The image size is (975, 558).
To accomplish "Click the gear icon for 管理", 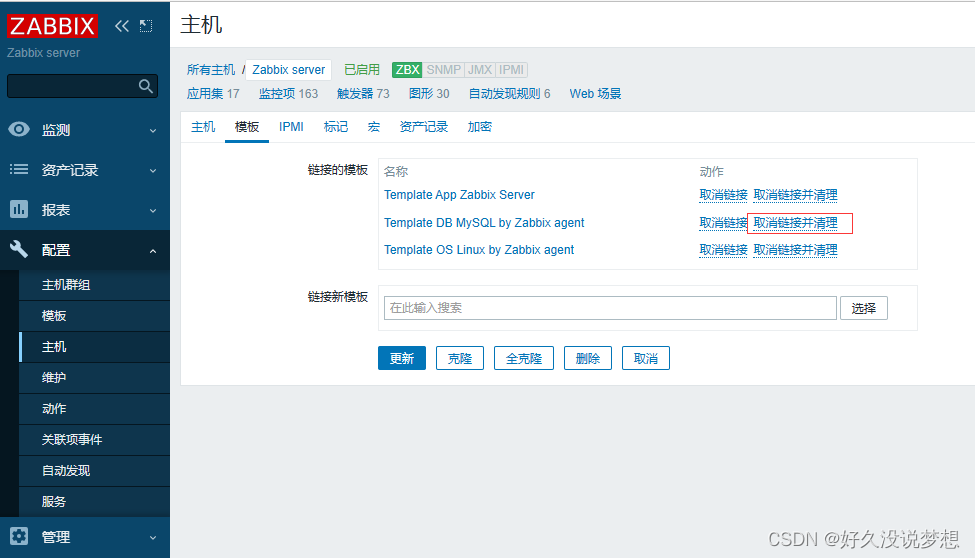I will pyautogui.click(x=19, y=536).
